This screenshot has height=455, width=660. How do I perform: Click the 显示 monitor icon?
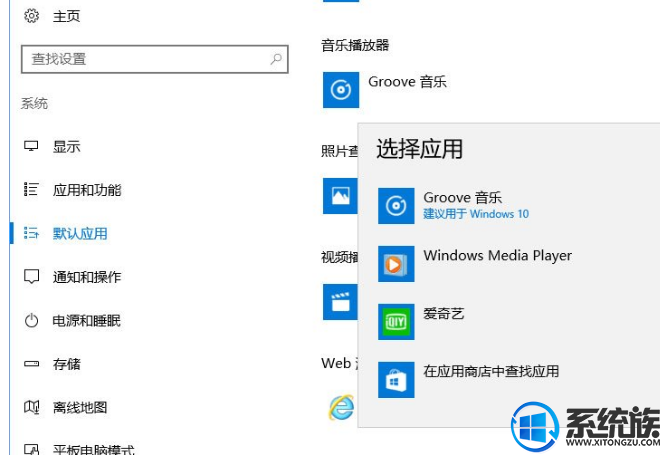pyautogui.click(x=31, y=146)
